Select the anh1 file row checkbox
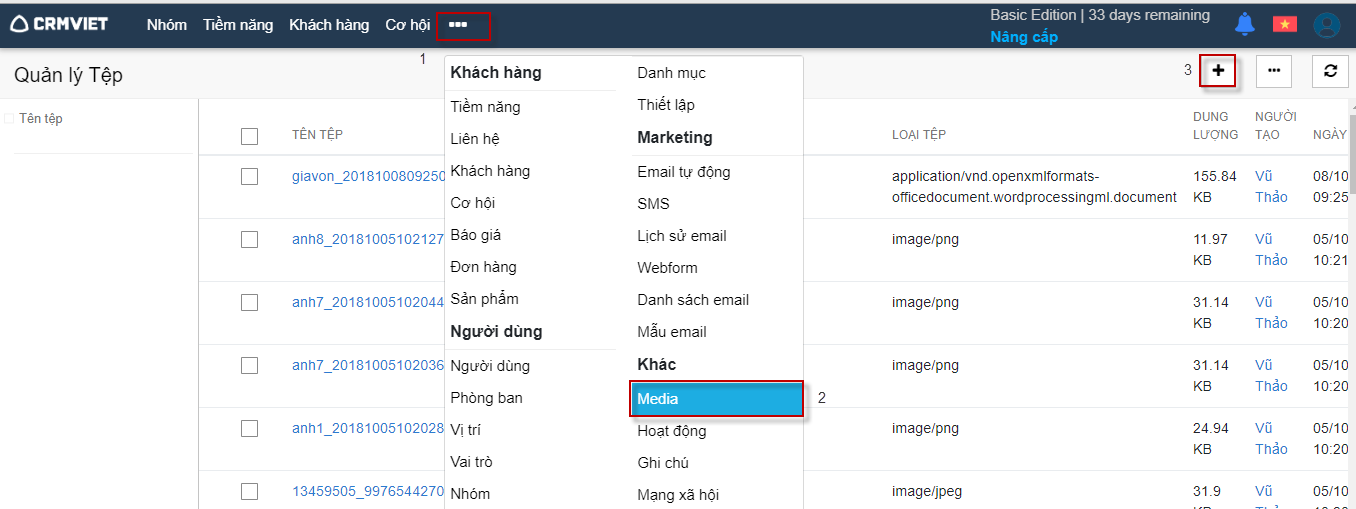 (249, 428)
